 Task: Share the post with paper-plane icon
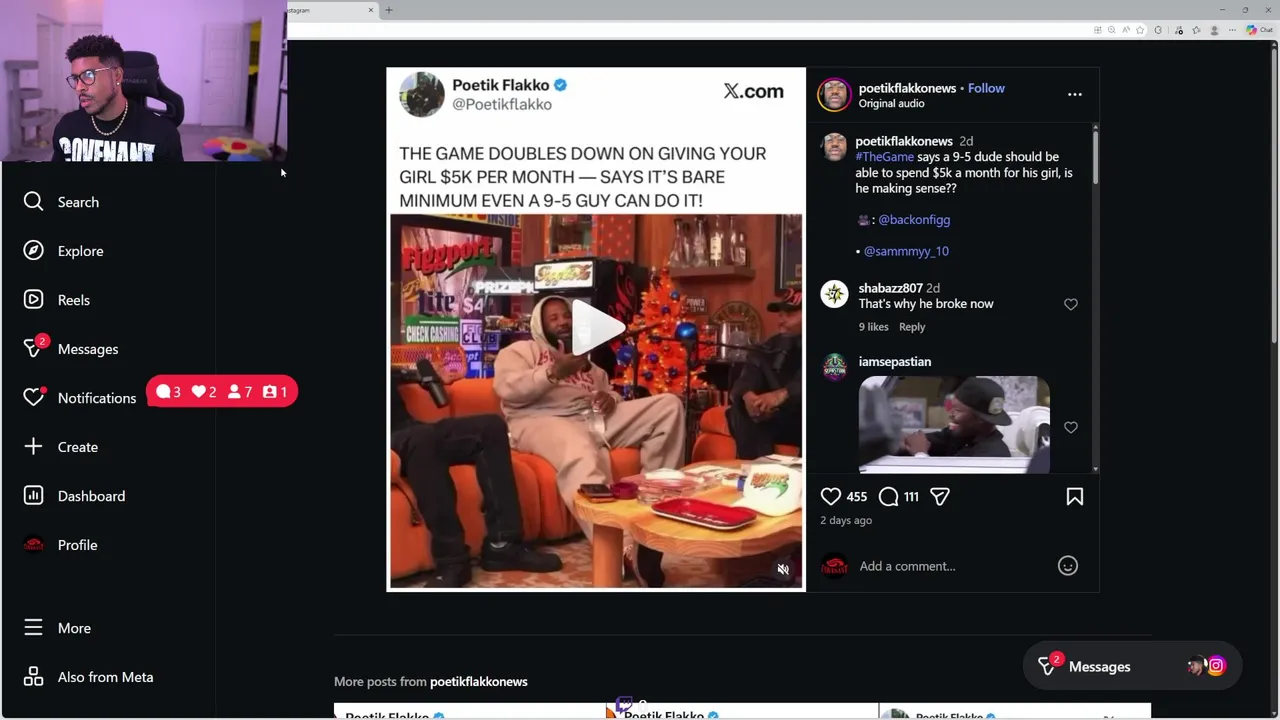pyautogui.click(x=939, y=496)
